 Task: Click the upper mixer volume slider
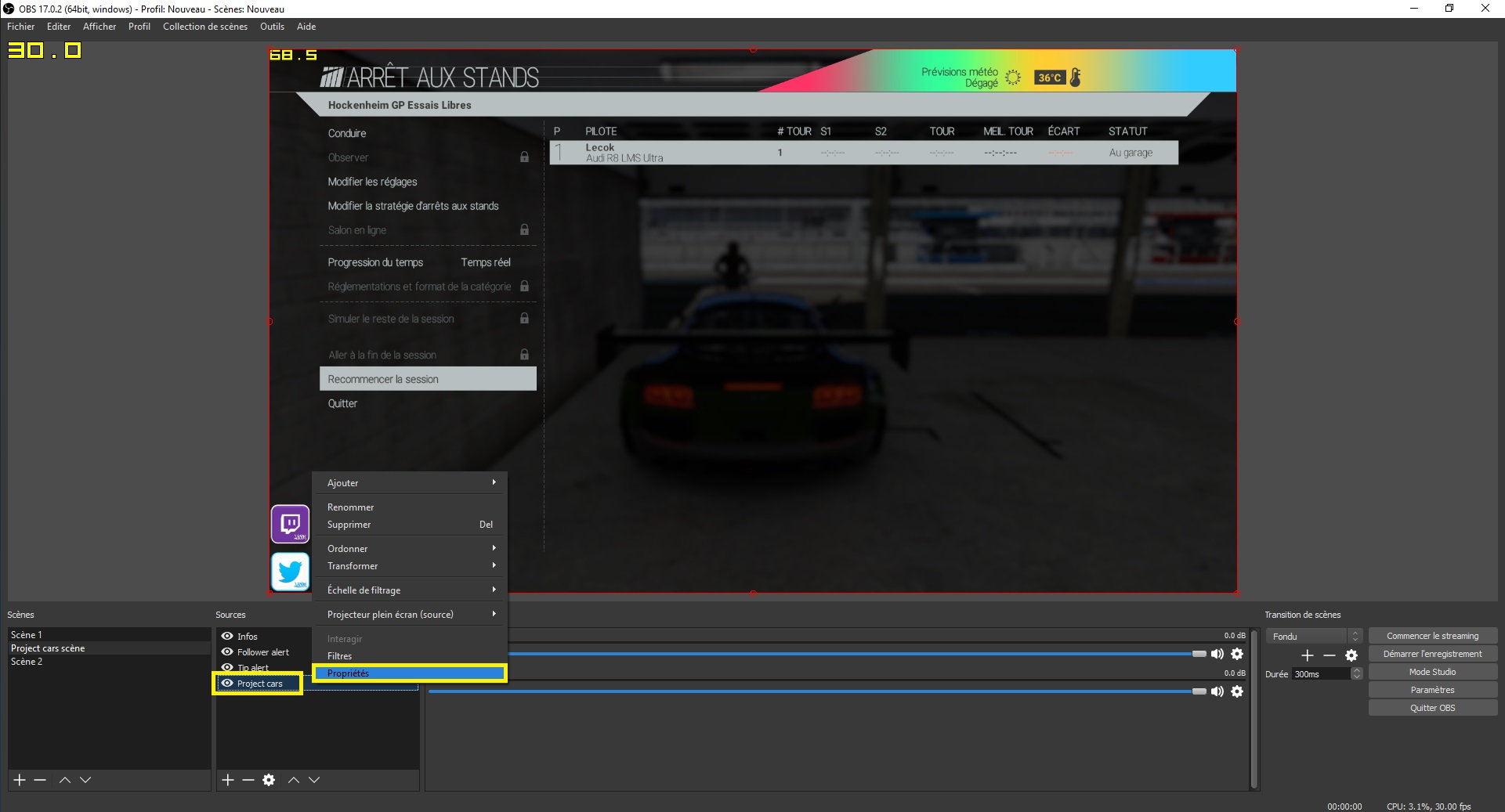click(857, 654)
